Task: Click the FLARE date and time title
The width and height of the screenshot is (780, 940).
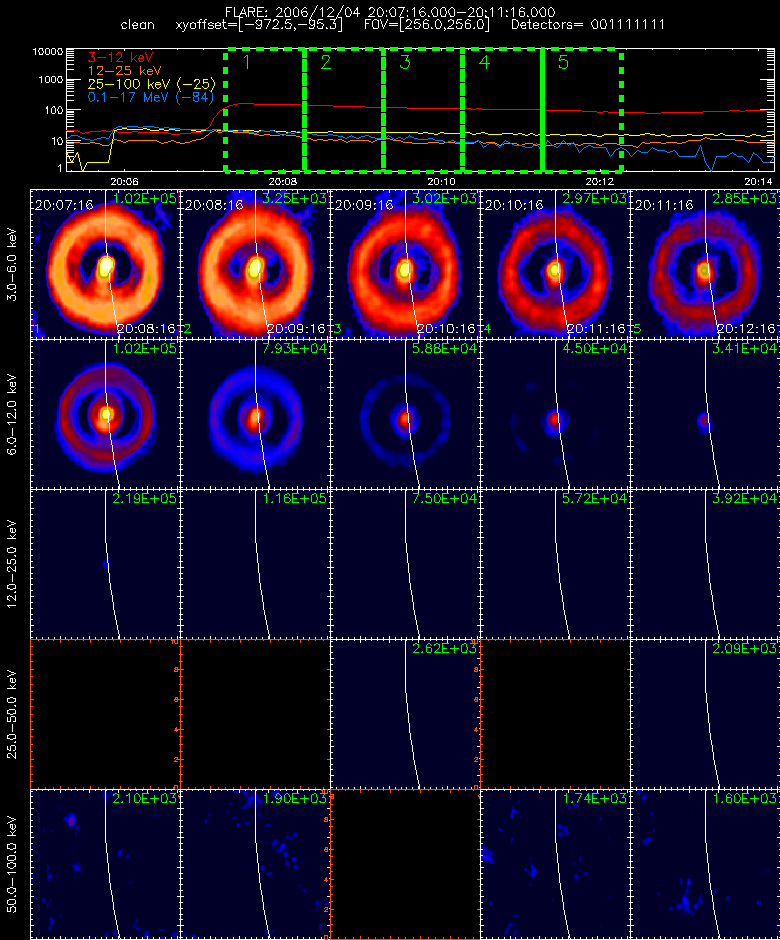Action: (x=390, y=12)
